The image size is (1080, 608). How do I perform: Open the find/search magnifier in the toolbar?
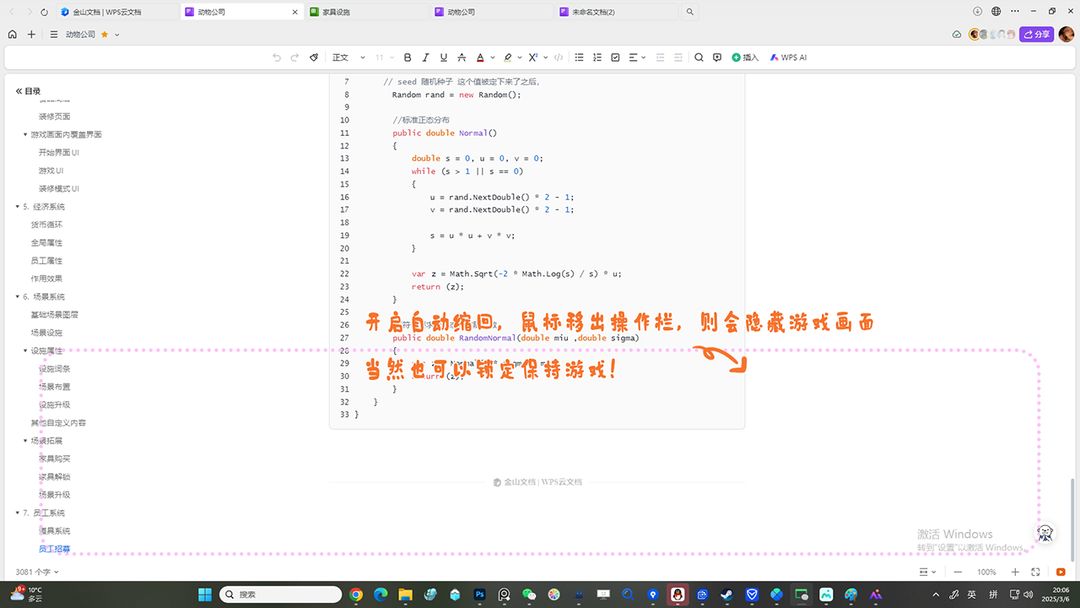coord(699,57)
